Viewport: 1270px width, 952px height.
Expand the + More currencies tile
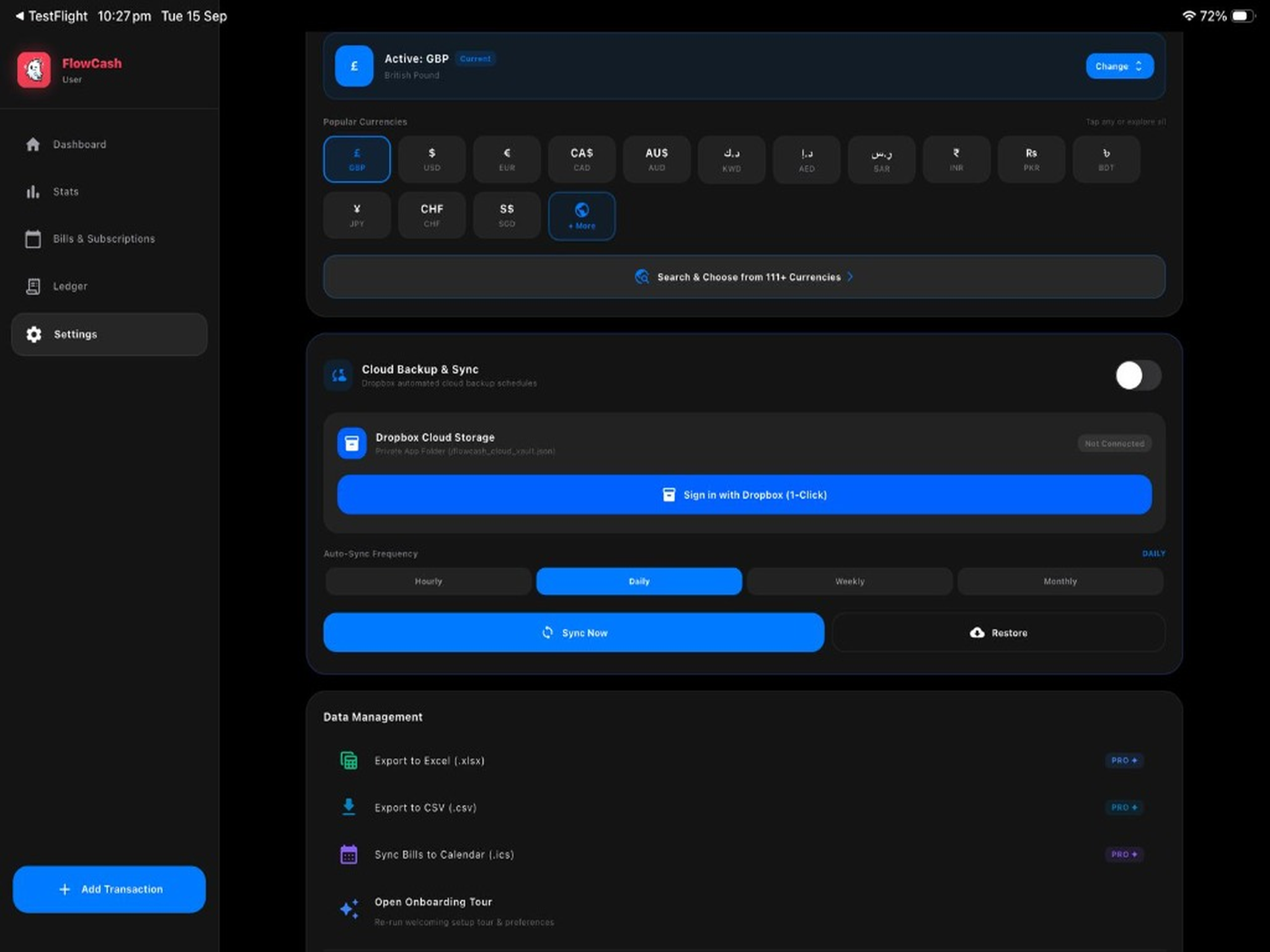(582, 216)
